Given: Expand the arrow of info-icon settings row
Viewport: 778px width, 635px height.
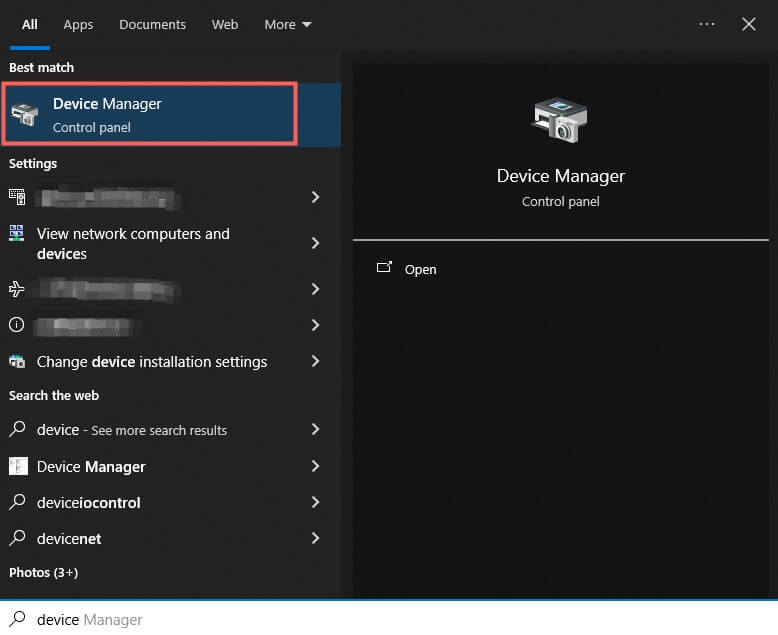Looking at the screenshot, I should (315, 325).
